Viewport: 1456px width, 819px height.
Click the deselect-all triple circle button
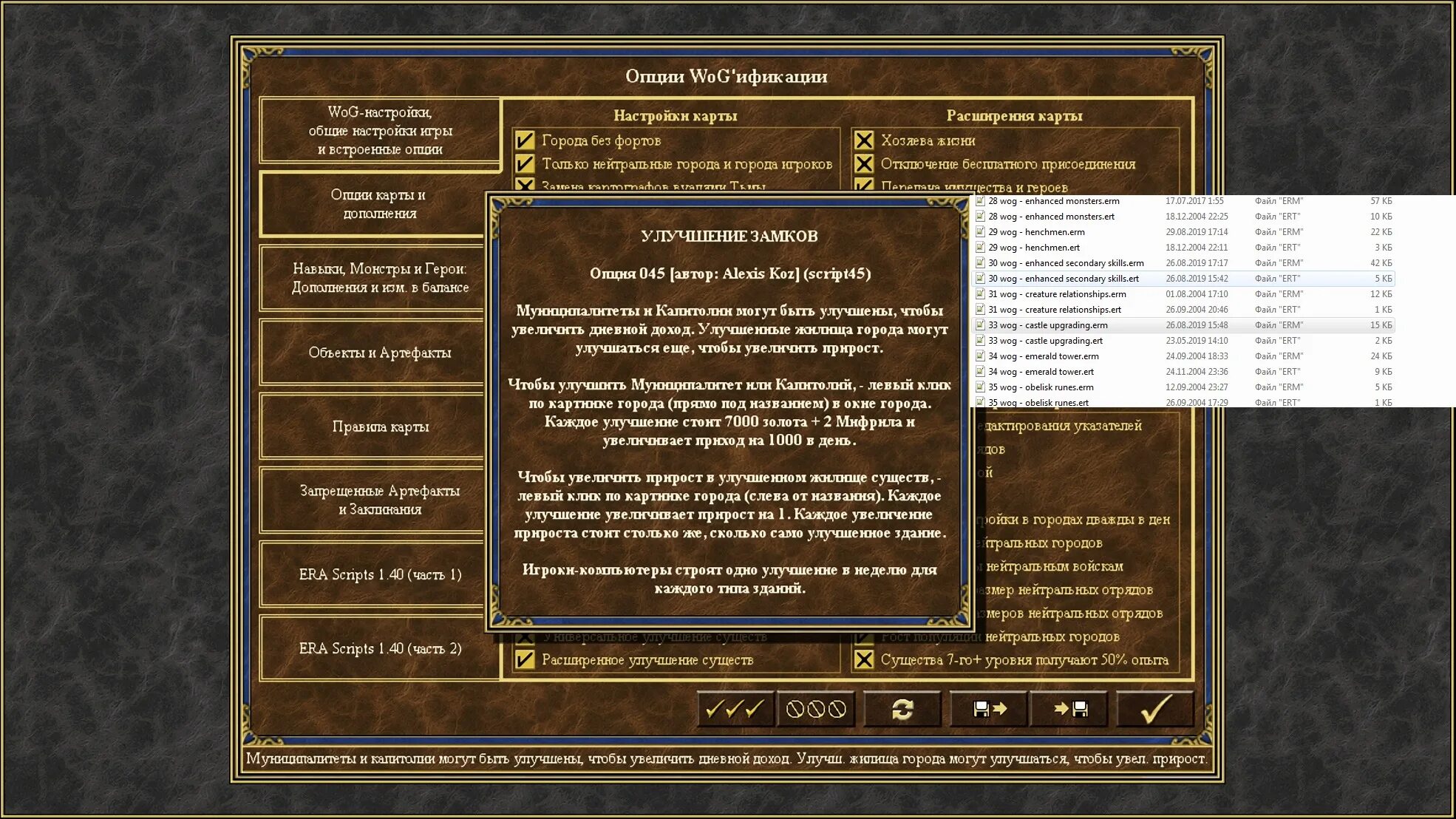click(x=816, y=710)
